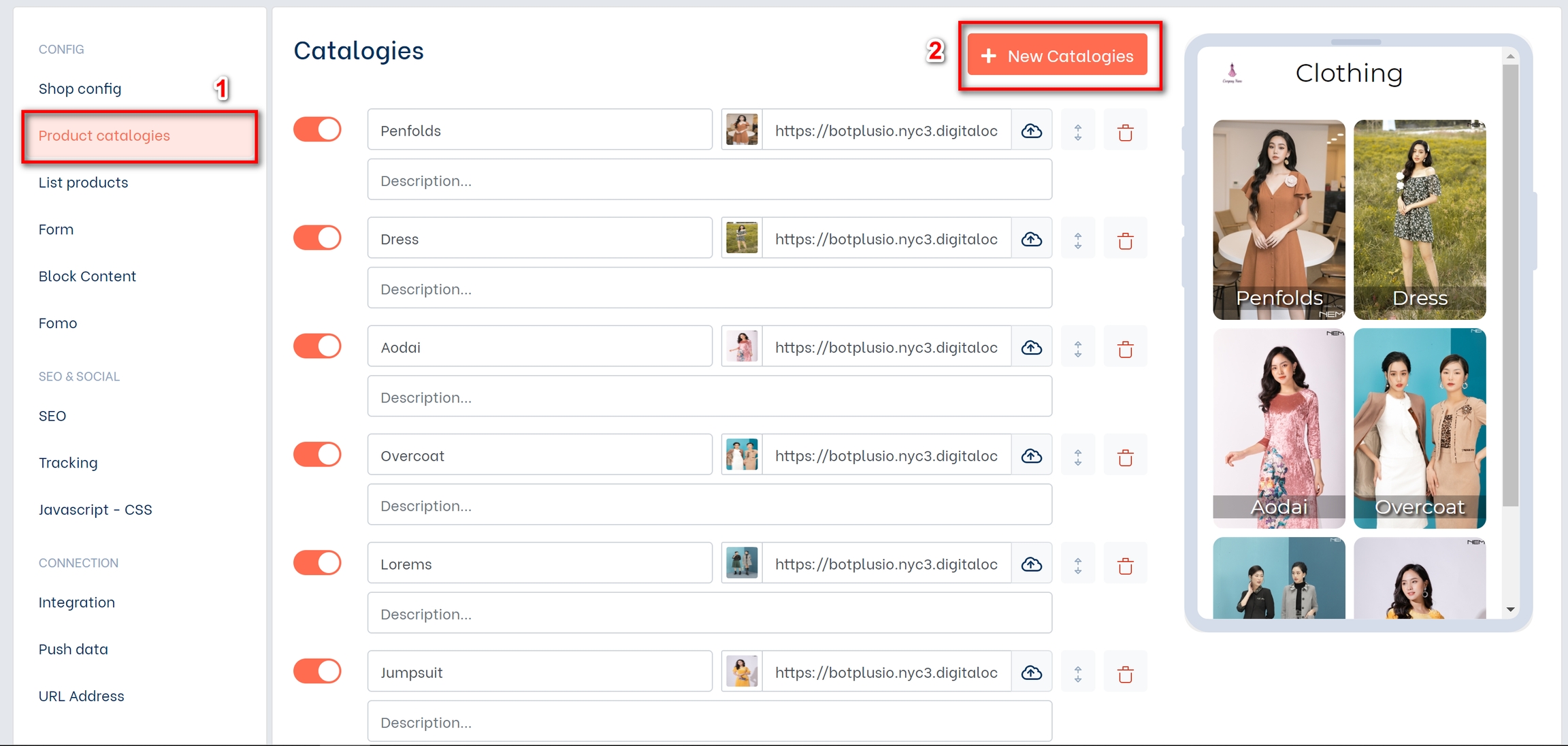Delete the Dress catalog with trash icon
1568x746 pixels.
click(1125, 240)
